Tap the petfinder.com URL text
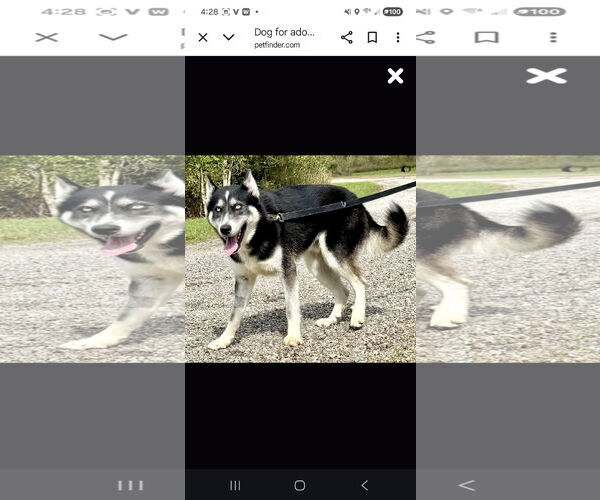The width and height of the screenshot is (600, 500). click(x=277, y=45)
